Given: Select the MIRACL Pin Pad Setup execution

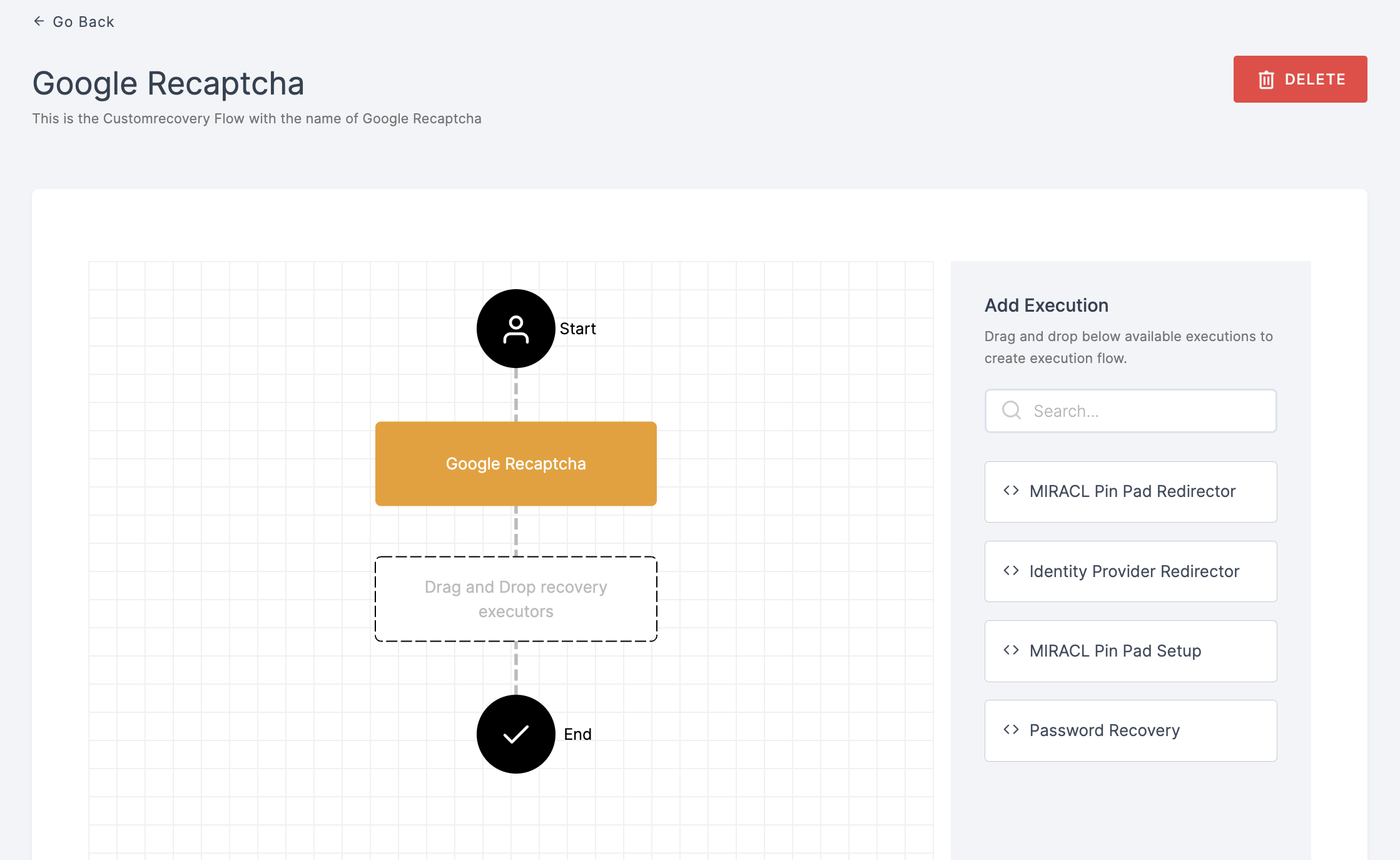Looking at the screenshot, I should [1130, 650].
